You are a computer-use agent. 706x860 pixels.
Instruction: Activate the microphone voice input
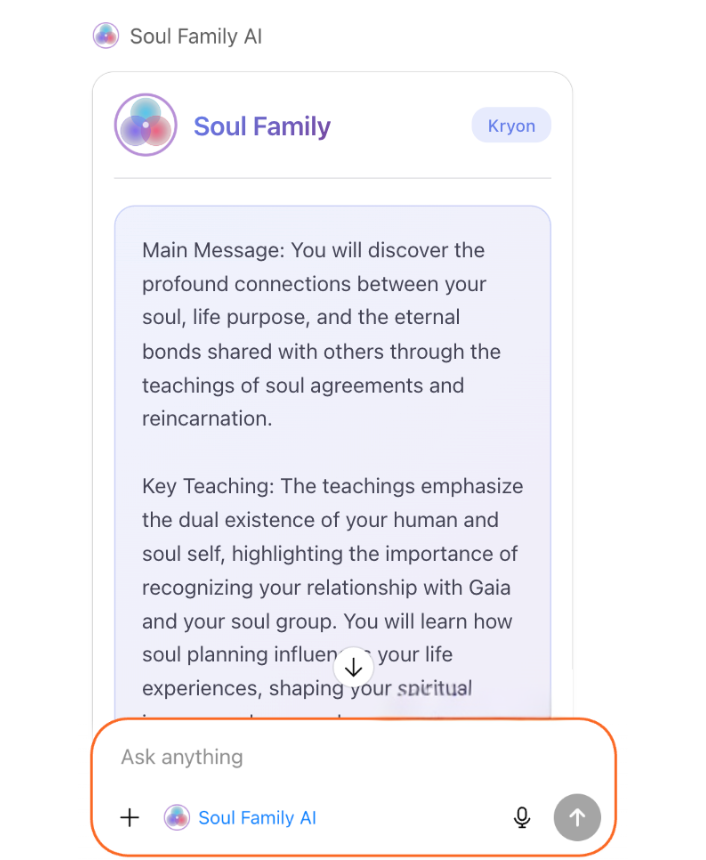coord(521,818)
